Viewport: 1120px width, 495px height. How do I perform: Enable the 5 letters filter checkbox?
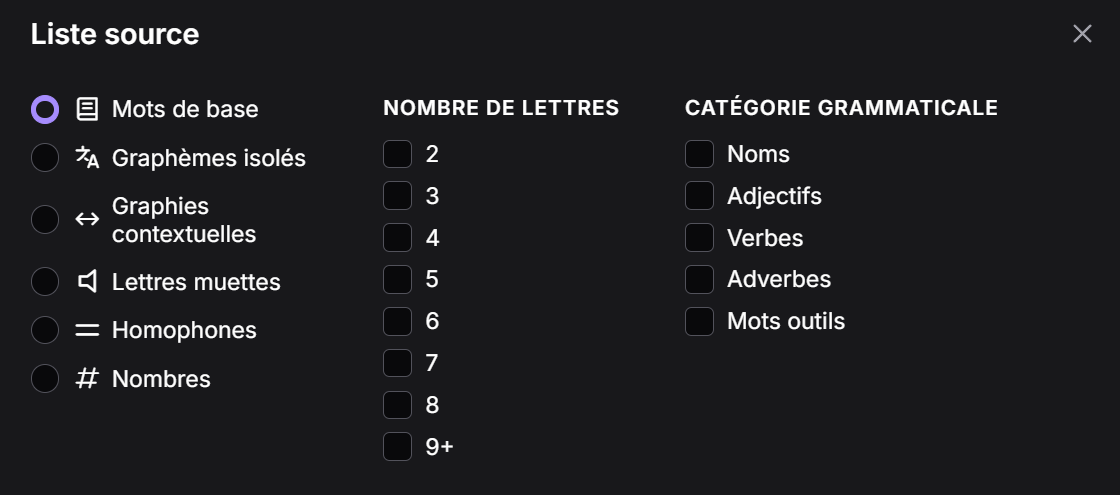398,279
